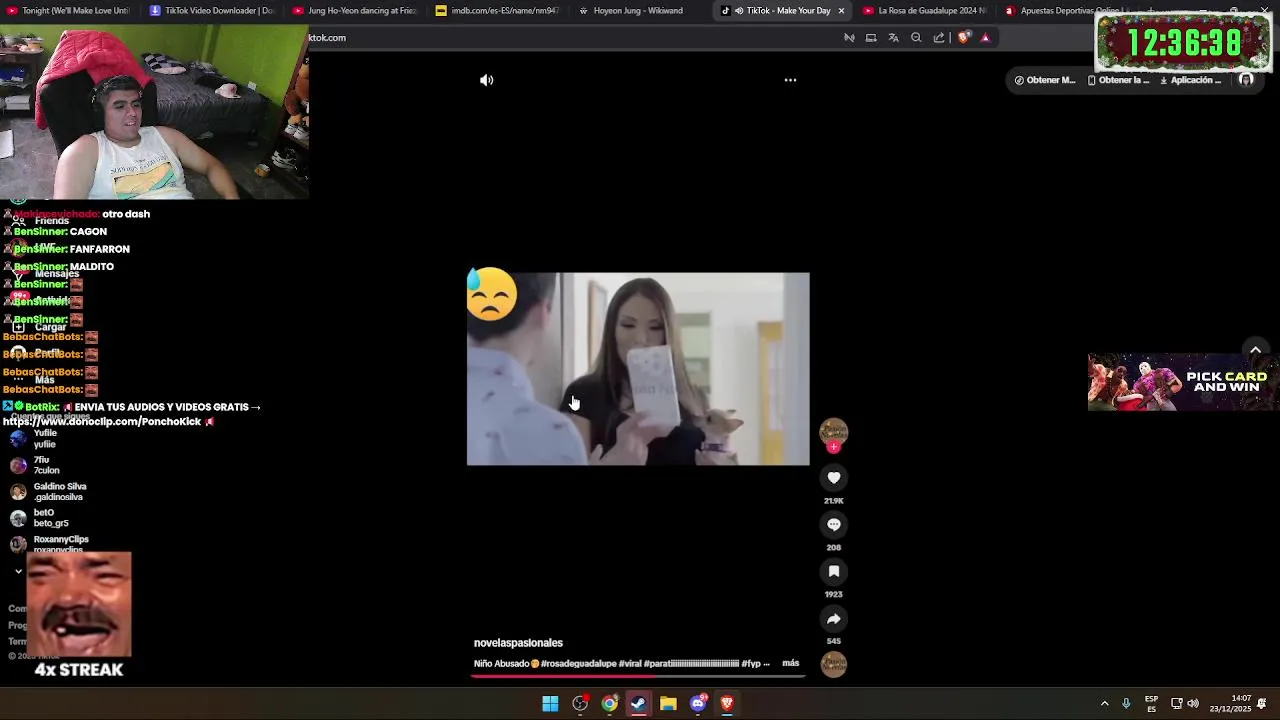
Task: Switch to the Tonight (We'll Make Love) tab
Action: (x=70, y=11)
